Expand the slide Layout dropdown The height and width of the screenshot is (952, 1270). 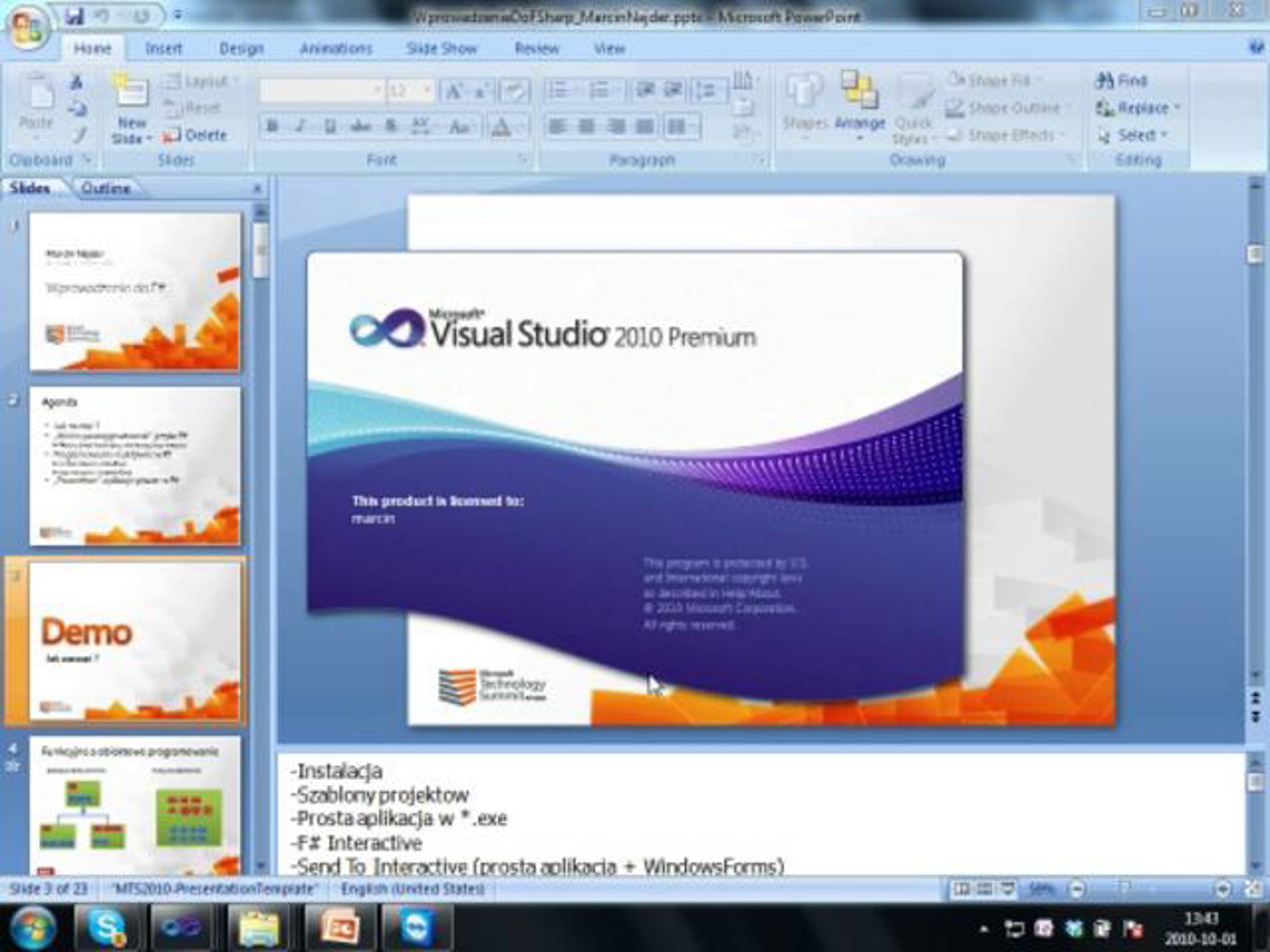[x=201, y=81]
